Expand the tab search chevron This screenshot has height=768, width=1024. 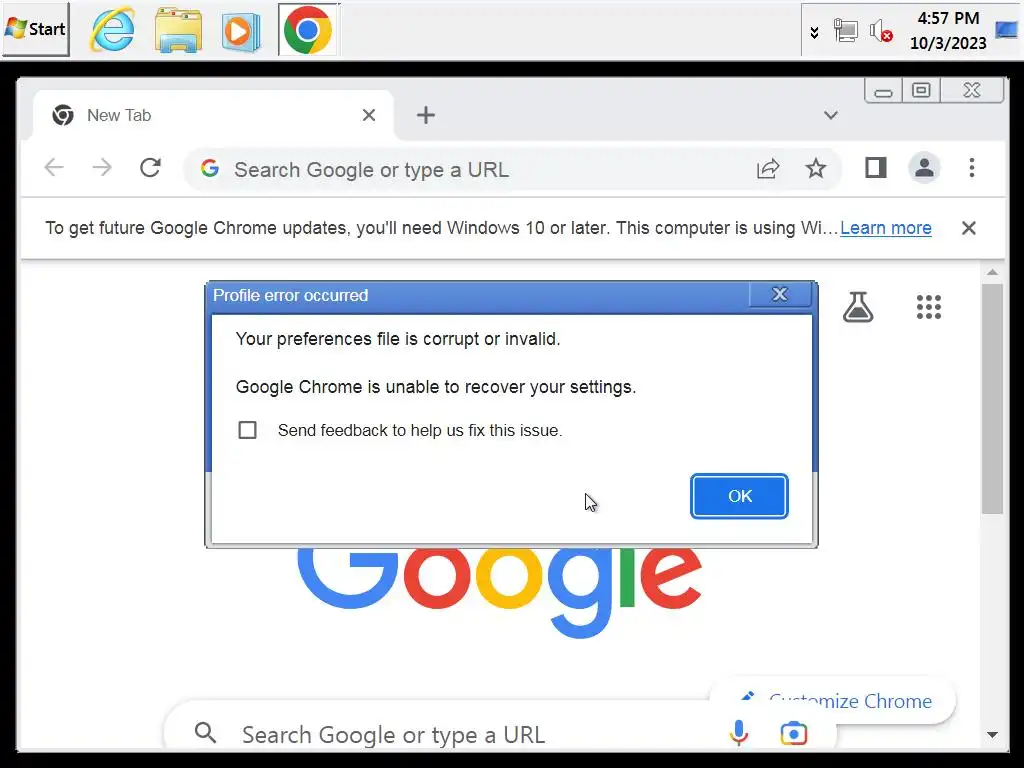[831, 116]
